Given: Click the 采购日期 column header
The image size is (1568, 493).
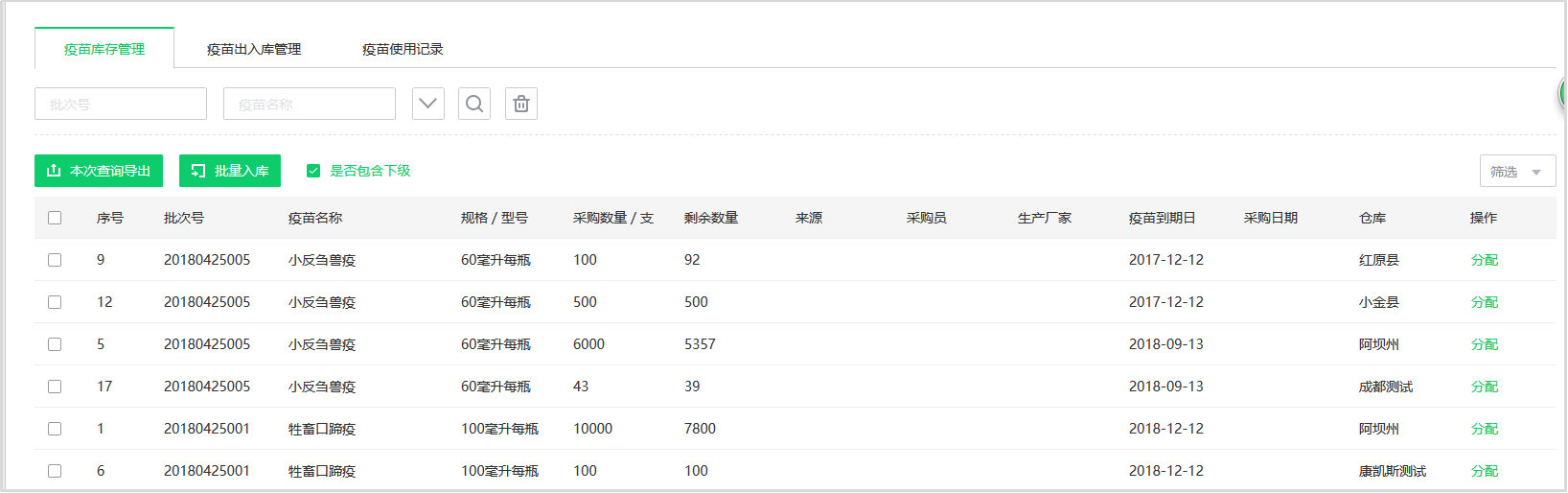Looking at the screenshot, I should [x=1271, y=218].
